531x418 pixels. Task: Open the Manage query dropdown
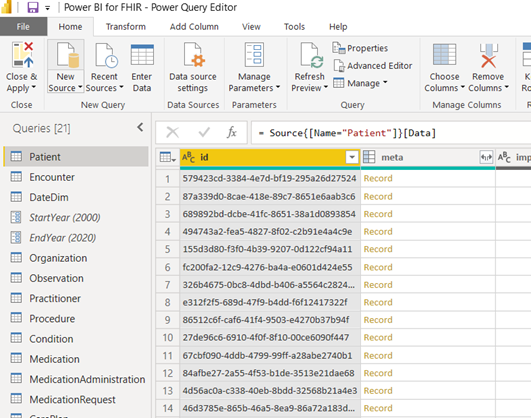[360, 83]
